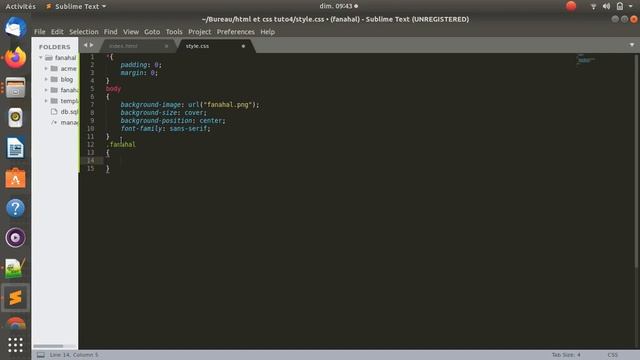Image resolution: width=640 pixels, height=360 pixels.
Task: Open the Files manager dock icon
Action: coord(15,88)
